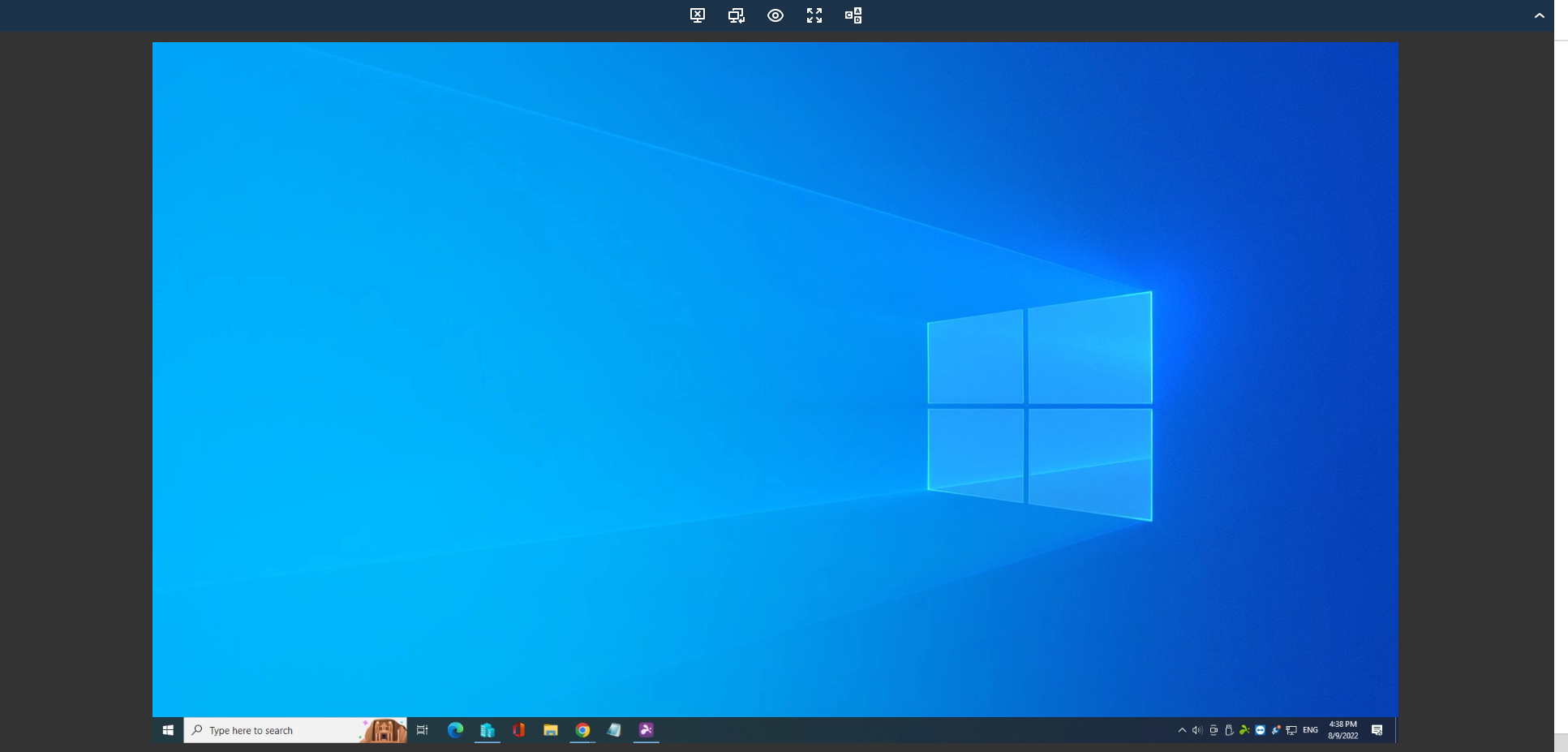Disconnect the remote session via monitor X icon
Screen dimensions: 1568x752
(698, 15)
